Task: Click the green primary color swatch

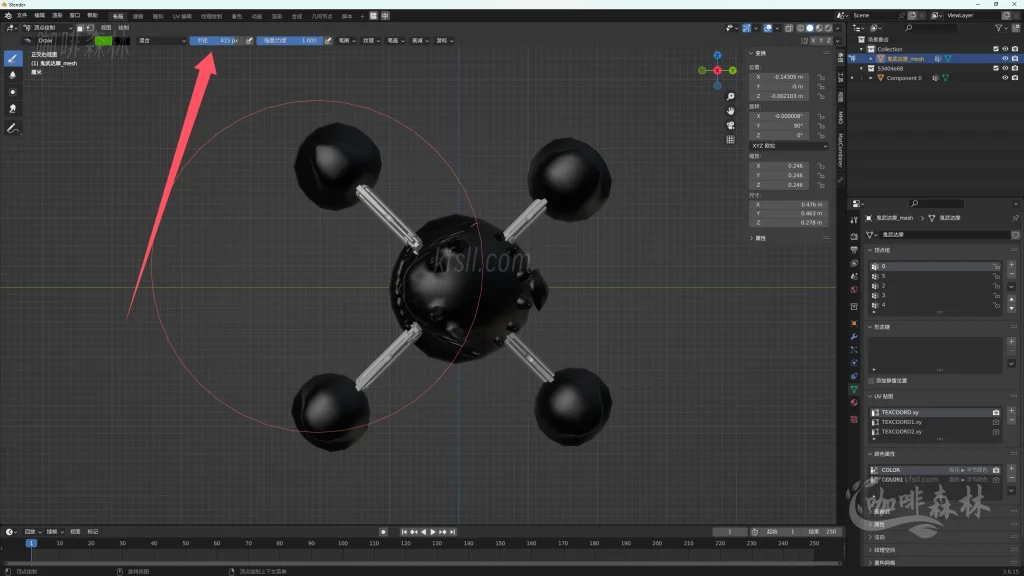Action: point(103,41)
